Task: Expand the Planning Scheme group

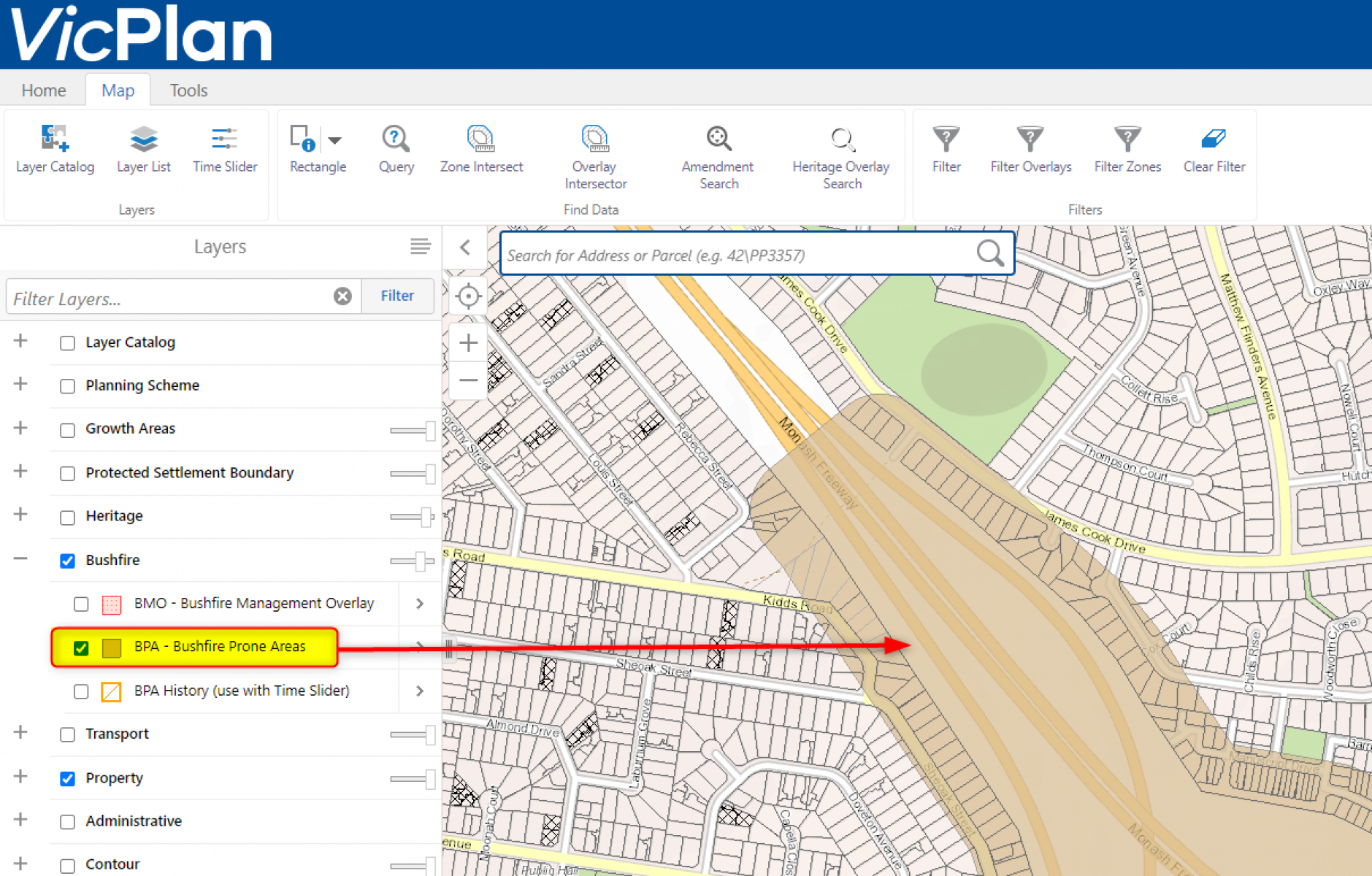Action: click(20, 384)
